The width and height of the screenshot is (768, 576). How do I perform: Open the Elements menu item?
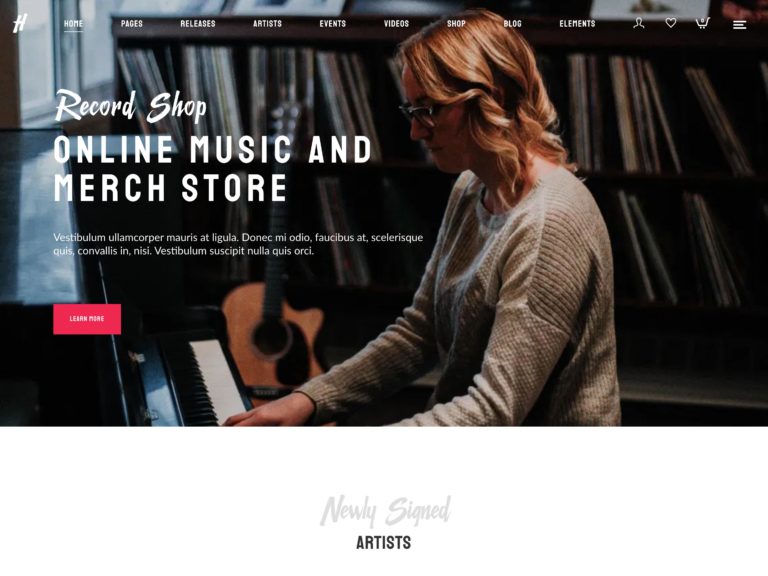[577, 24]
